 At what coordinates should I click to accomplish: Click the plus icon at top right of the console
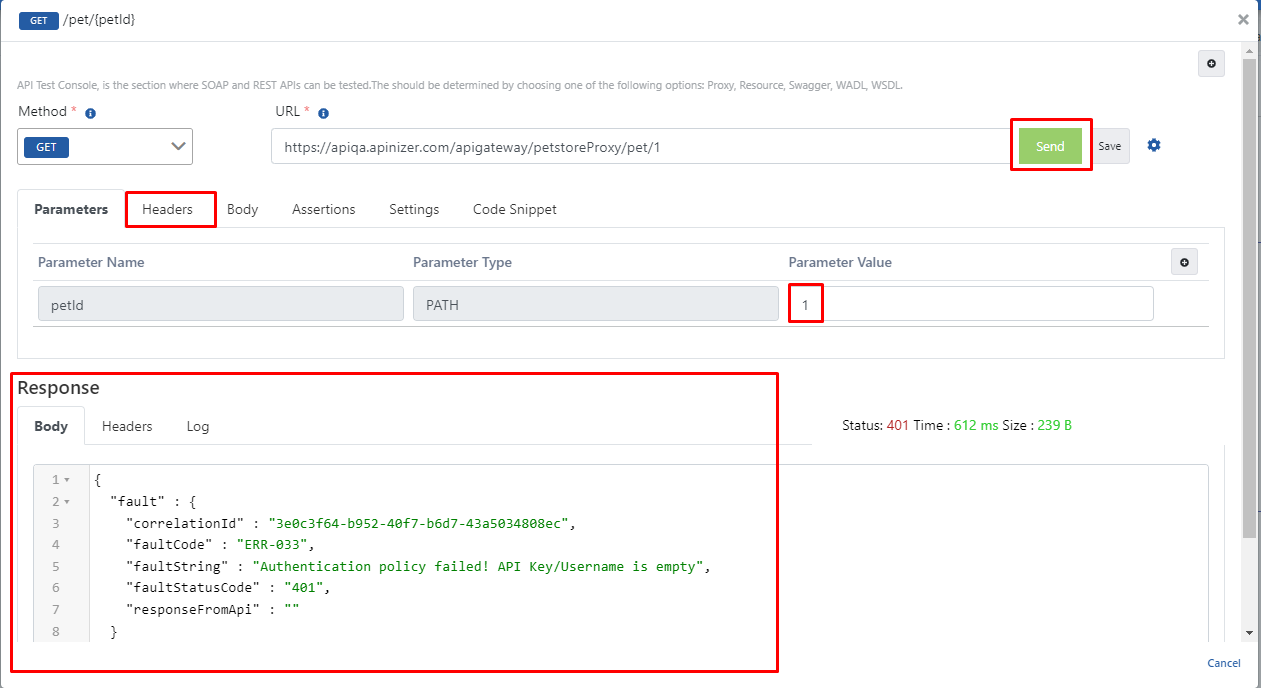(x=1211, y=64)
